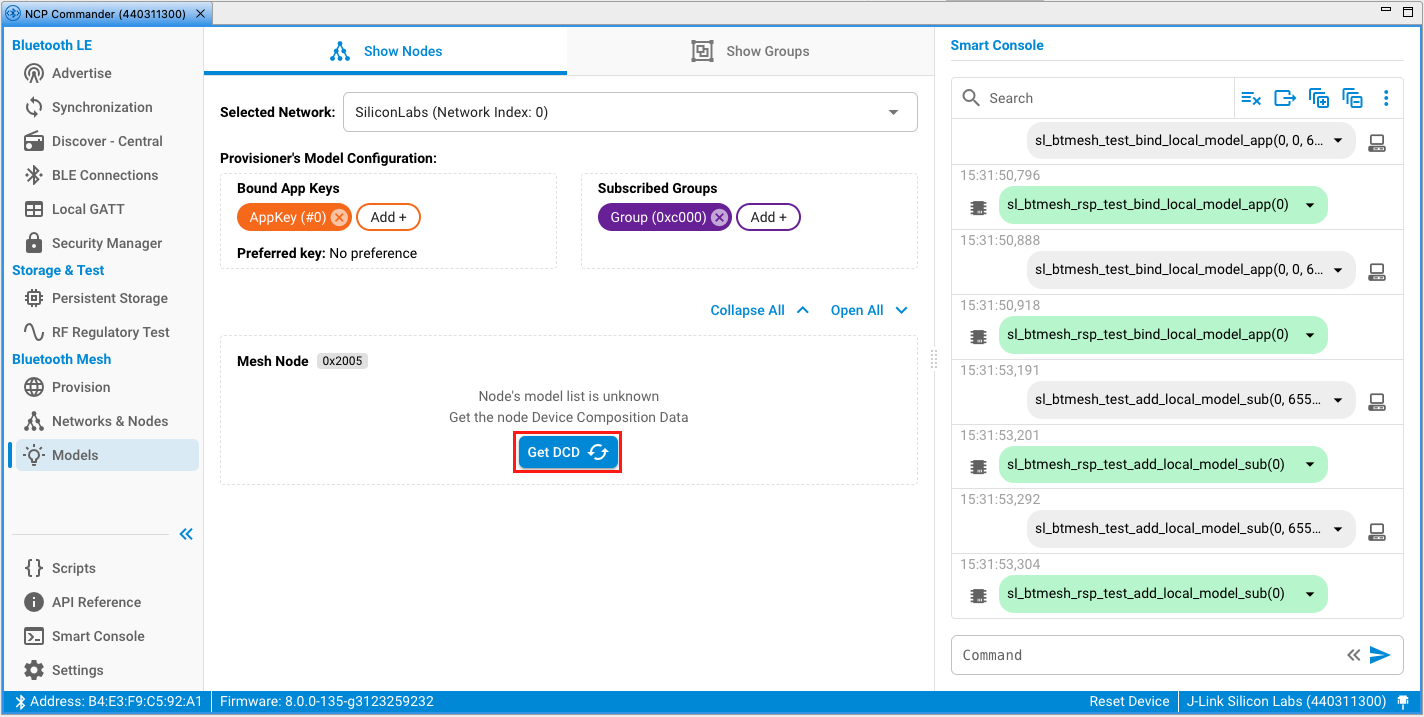
Task: Open command history with double chevron icon
Action: 1353,655
